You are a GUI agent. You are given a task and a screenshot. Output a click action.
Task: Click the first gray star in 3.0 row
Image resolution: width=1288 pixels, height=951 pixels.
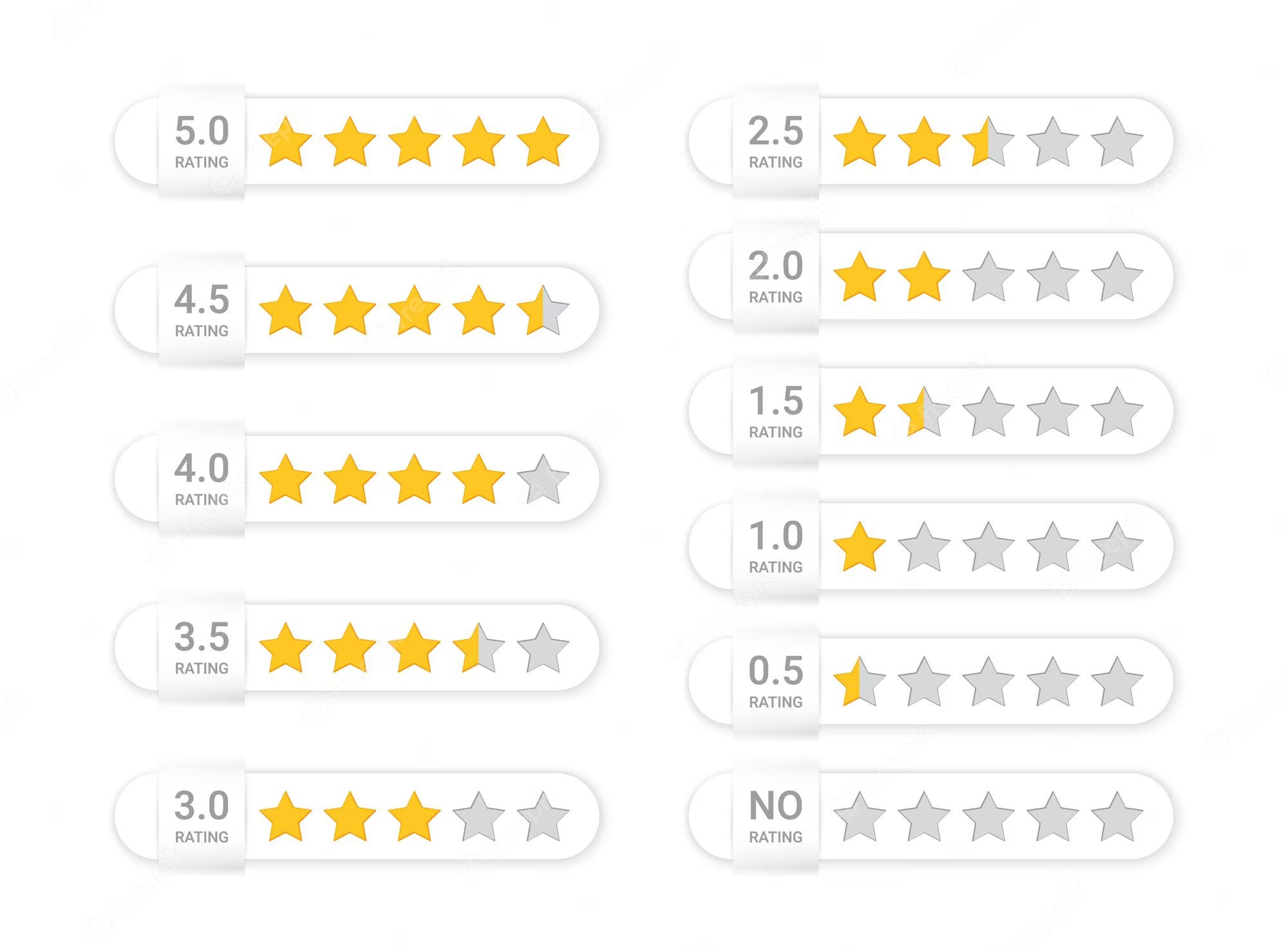pyautogui.click(x=478, y=818)
